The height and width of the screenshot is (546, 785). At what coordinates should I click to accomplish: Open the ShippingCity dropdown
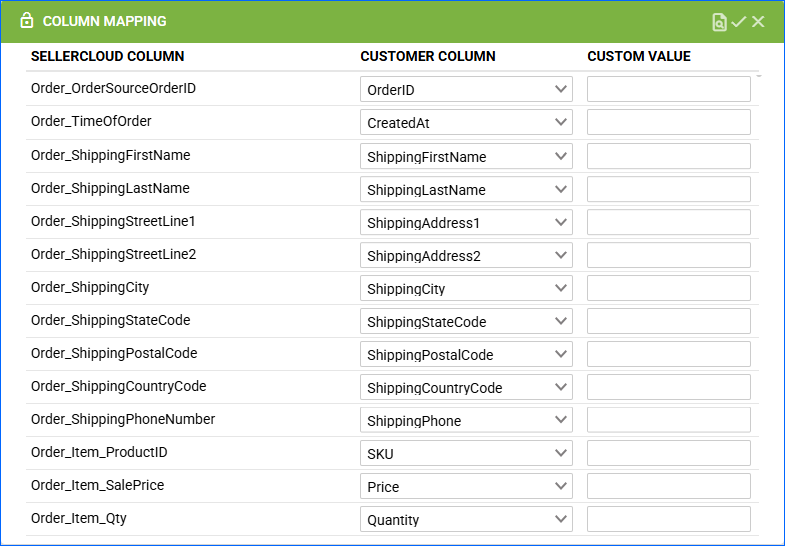point(466,288)
